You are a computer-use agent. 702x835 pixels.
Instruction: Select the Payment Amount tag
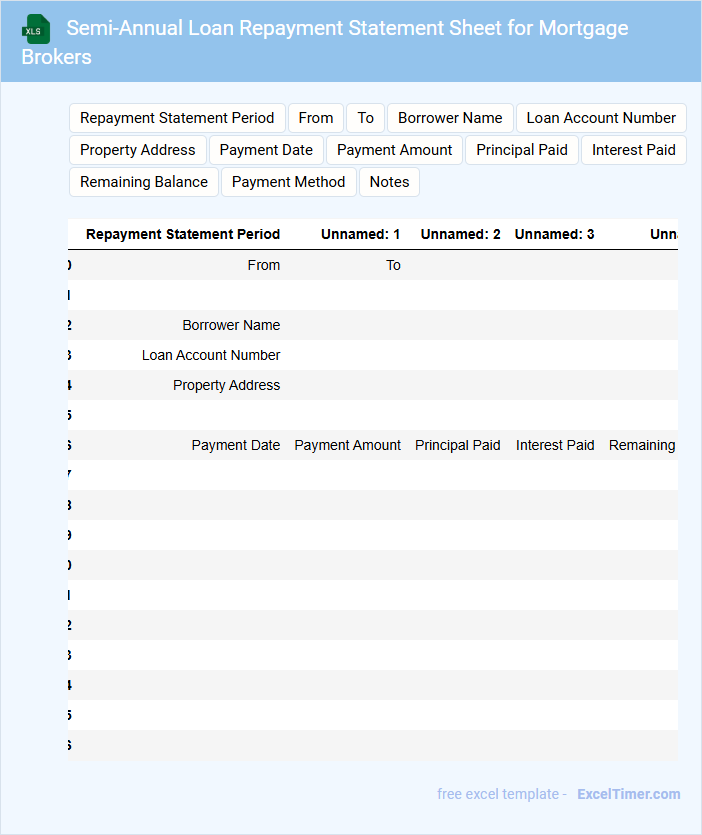pyautogui.click(x=395, y=150)
